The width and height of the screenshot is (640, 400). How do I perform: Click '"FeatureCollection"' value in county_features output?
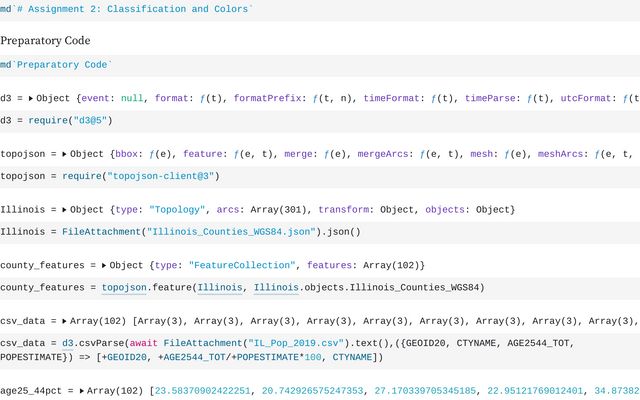click(242, 265)
